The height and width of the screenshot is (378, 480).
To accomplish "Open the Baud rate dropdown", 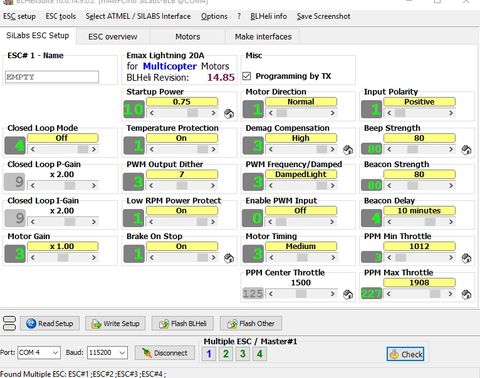I will [122, 352].
